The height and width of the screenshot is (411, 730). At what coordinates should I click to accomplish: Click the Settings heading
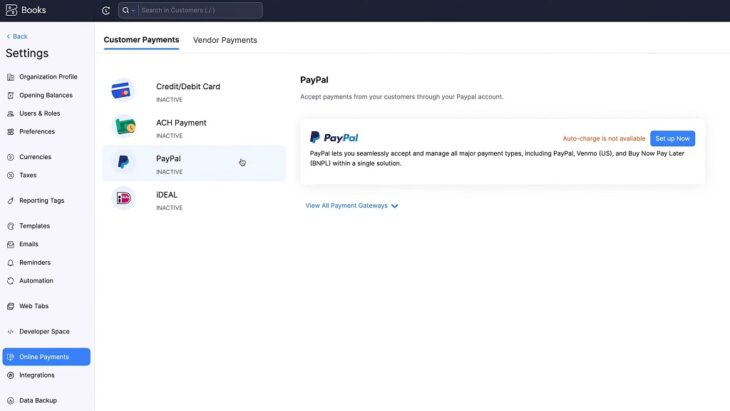pos(27,53)
